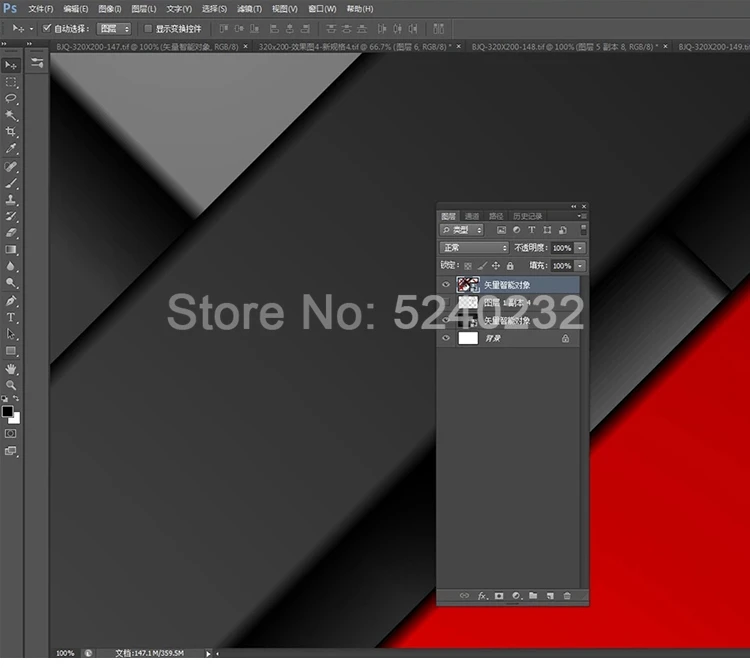This screenshot has width=750, height=668.
Task: Open the tool preset picker arrow
Action: (x=31, y=29)
